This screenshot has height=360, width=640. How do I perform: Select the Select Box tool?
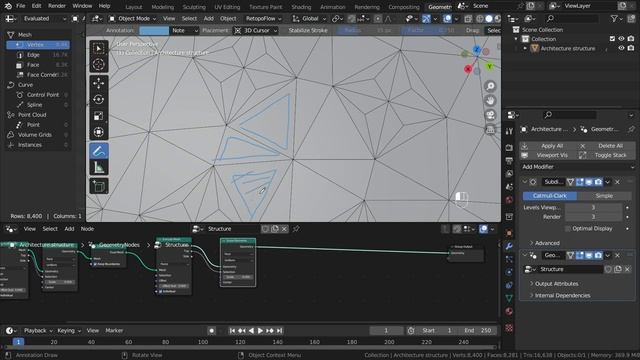pyautogui.click(x=98, y=49)
